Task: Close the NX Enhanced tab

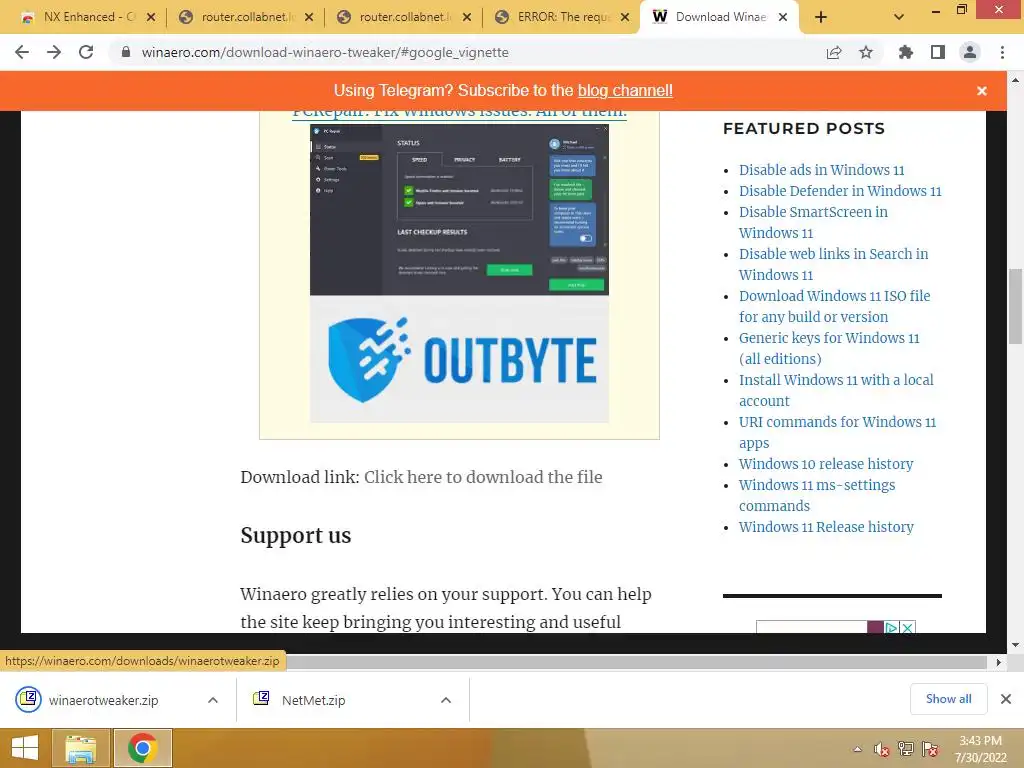Action: [151, 17]
